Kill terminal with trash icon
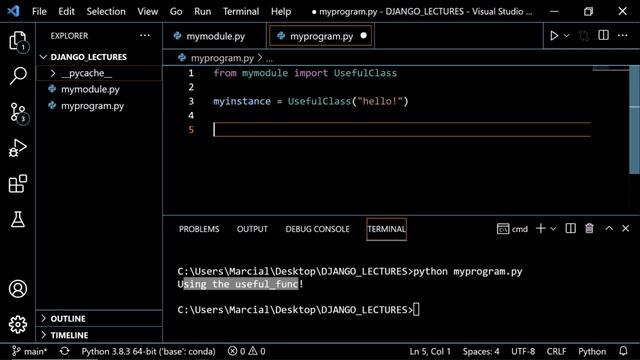The height and width of the screenshot is (360, 640). (x=589, y=229)
